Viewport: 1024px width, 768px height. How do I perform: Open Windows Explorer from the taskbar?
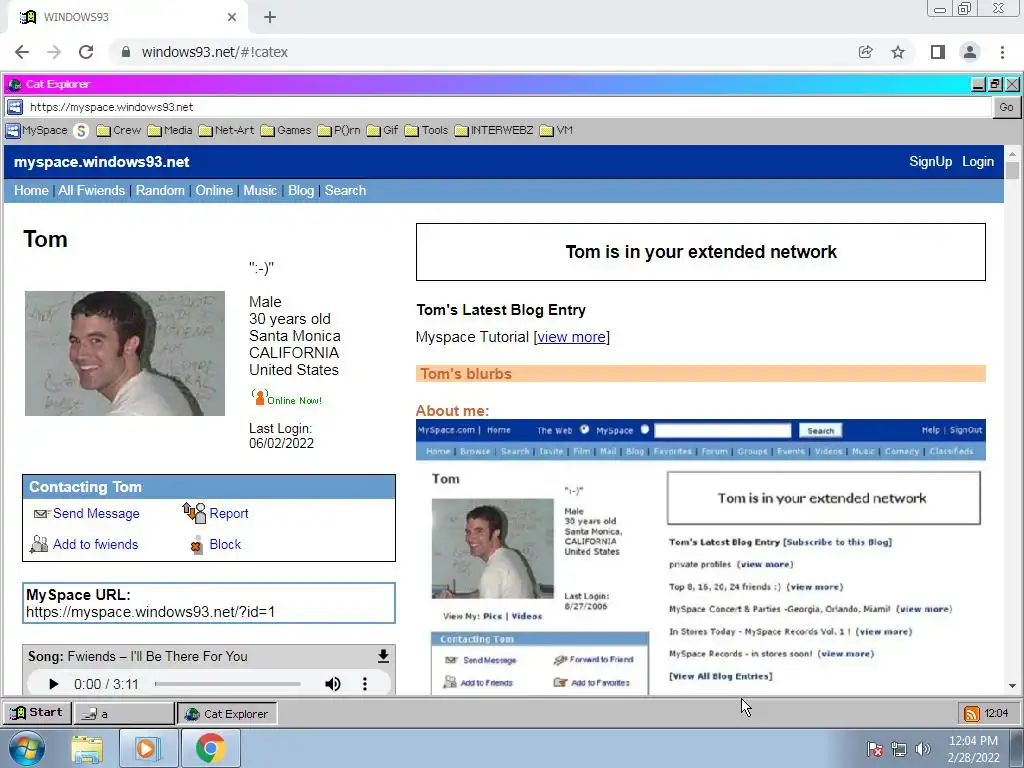pos(87,750)
